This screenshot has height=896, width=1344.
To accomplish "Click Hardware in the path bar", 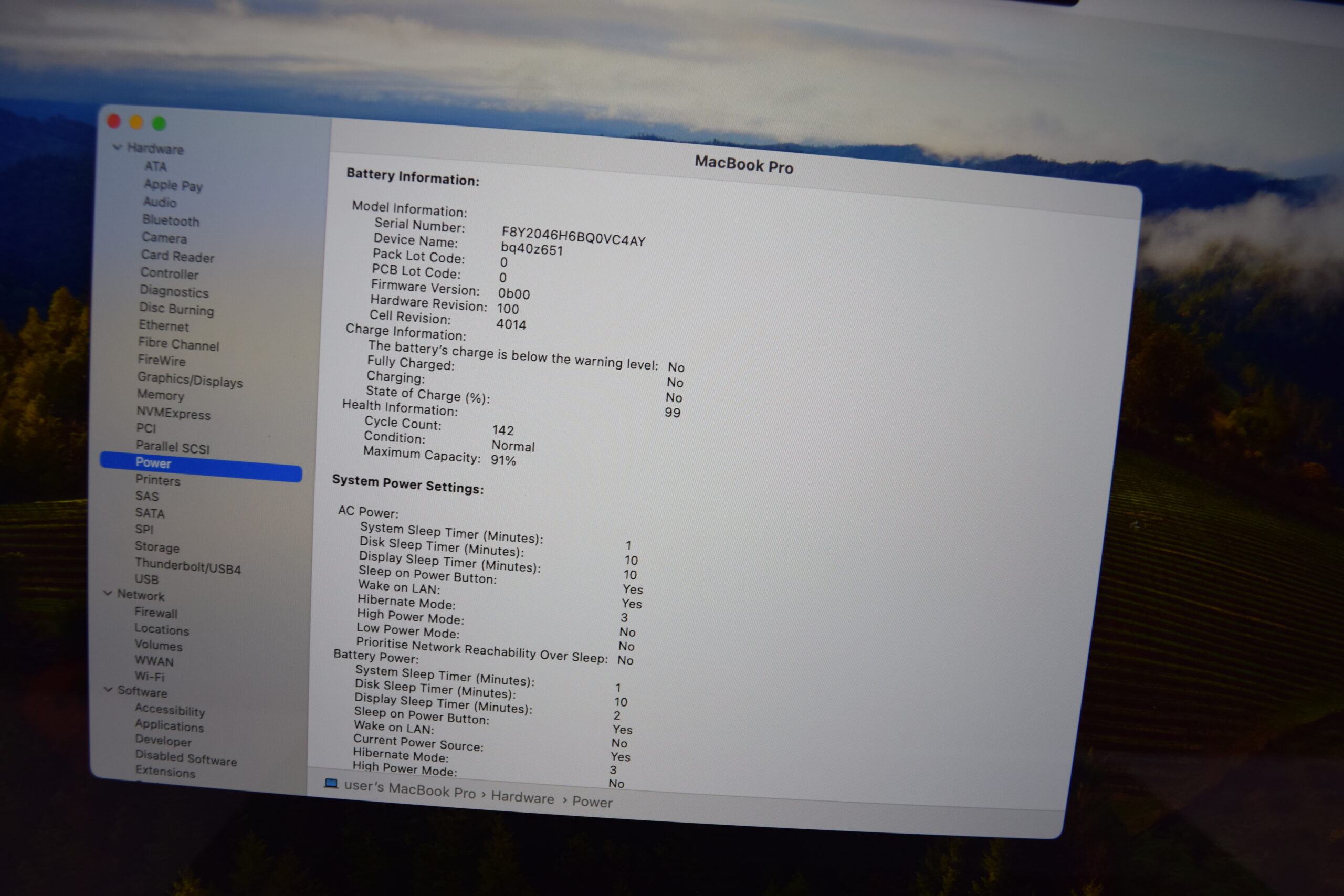I will pos(522,798).
